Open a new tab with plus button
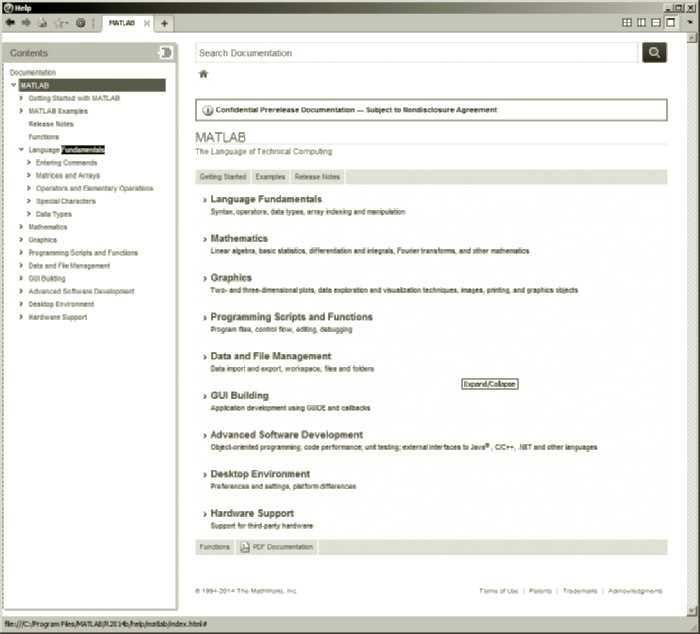Screen dimensions: 700x634 [x=164, y=23]
